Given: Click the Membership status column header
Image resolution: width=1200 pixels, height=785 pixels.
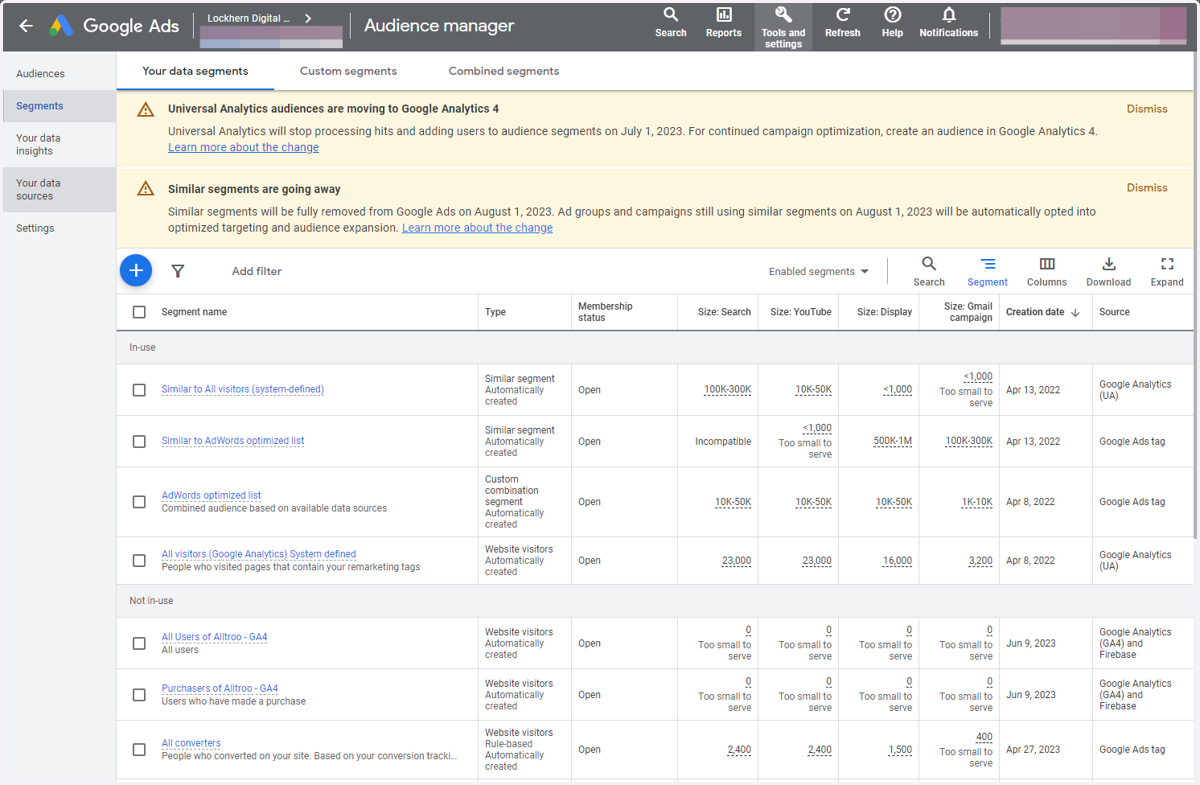Looking at the screenshot, I should click(x=605, y=312).
